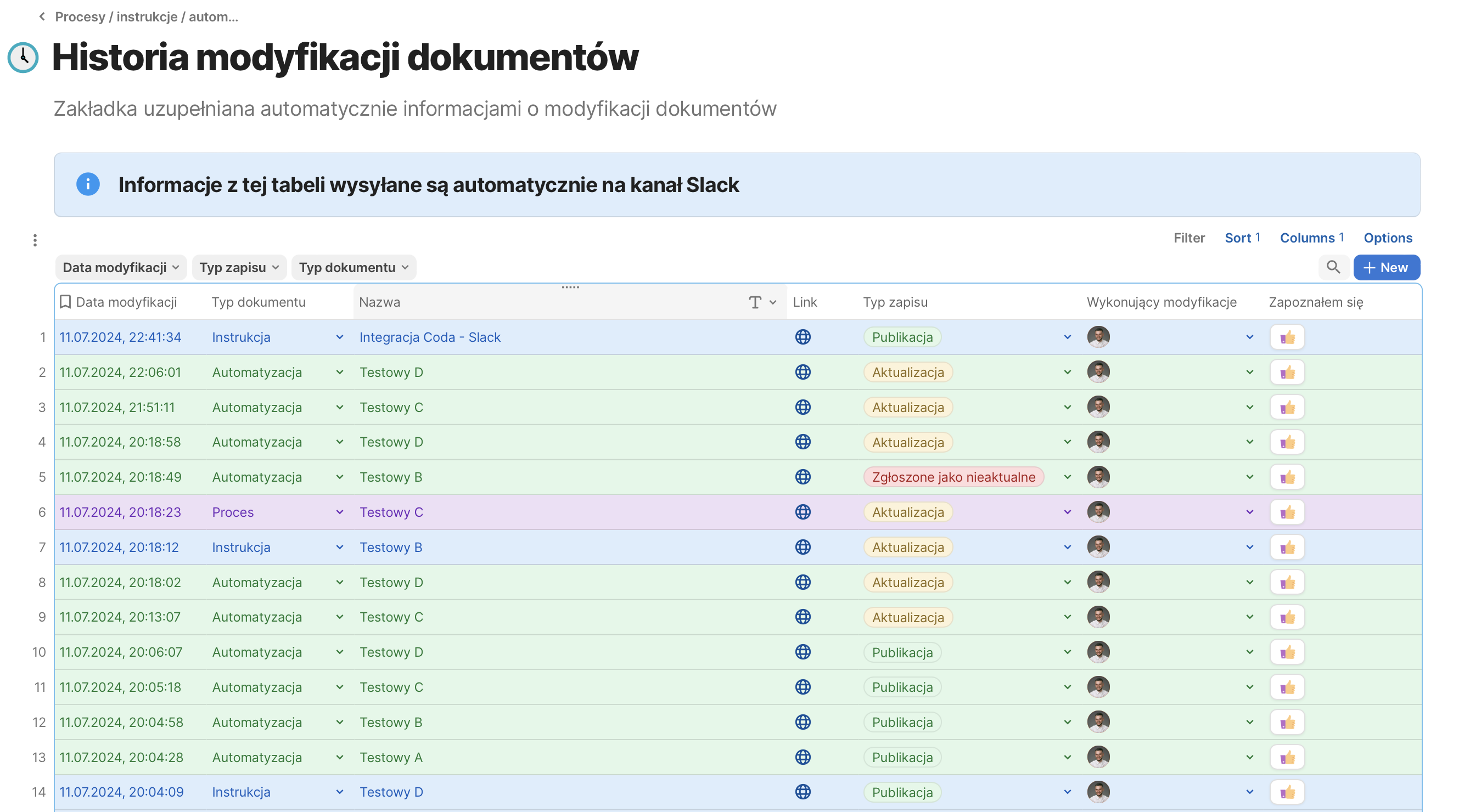Toggle the thumbs-up for the 'Zgłoszone jako nieaktualne' row

pos(1287,477)
